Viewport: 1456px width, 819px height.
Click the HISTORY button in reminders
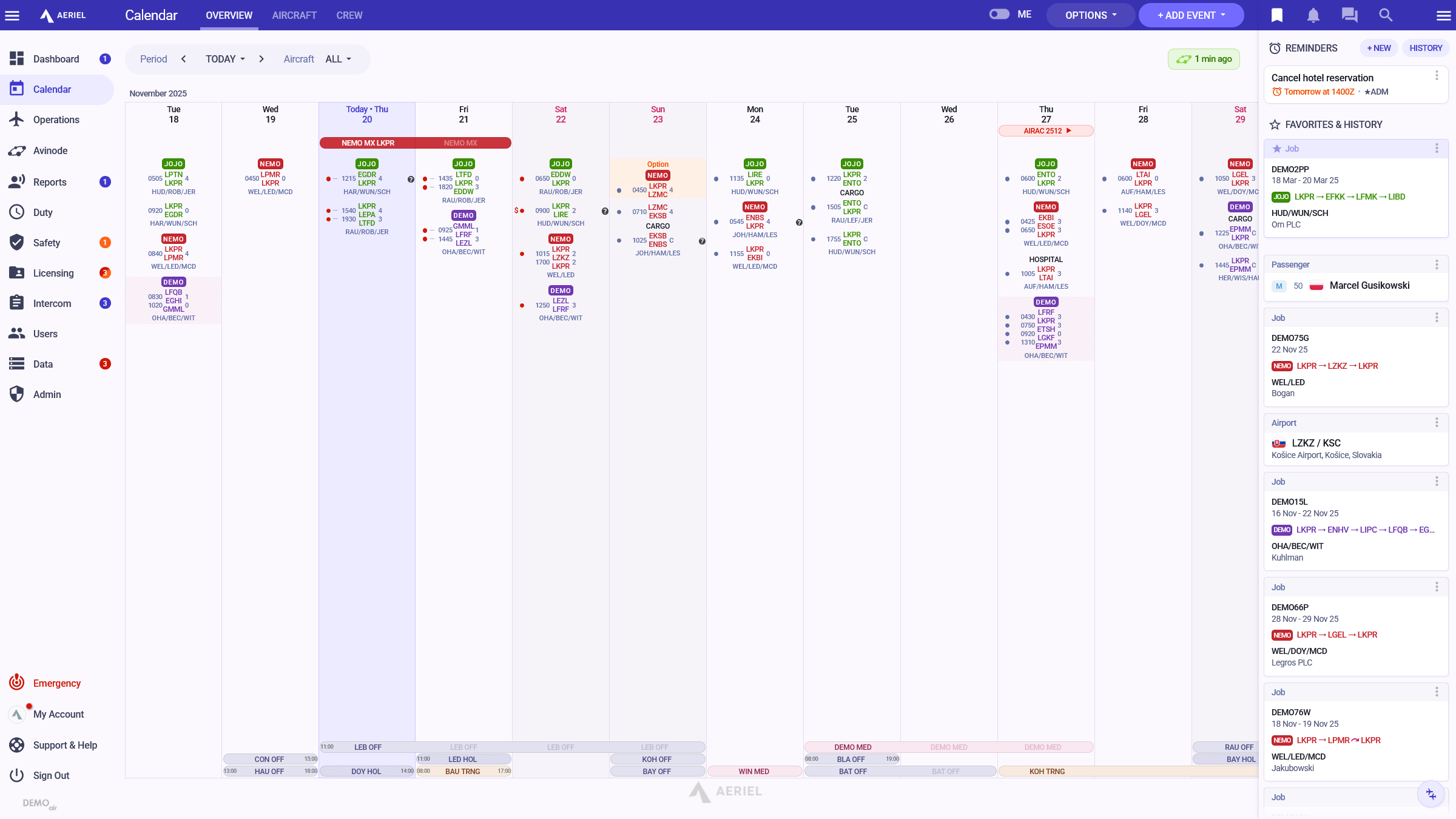[1426, 48]
